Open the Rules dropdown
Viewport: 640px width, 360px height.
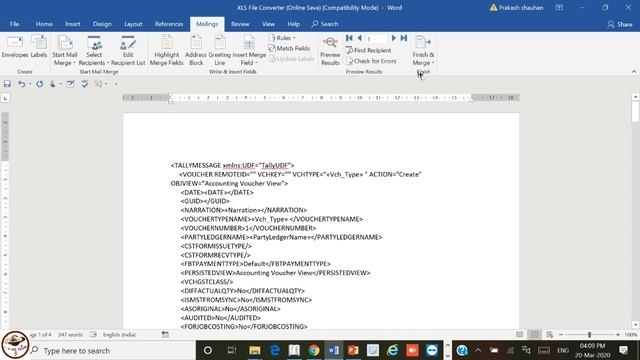coord(282,38)
